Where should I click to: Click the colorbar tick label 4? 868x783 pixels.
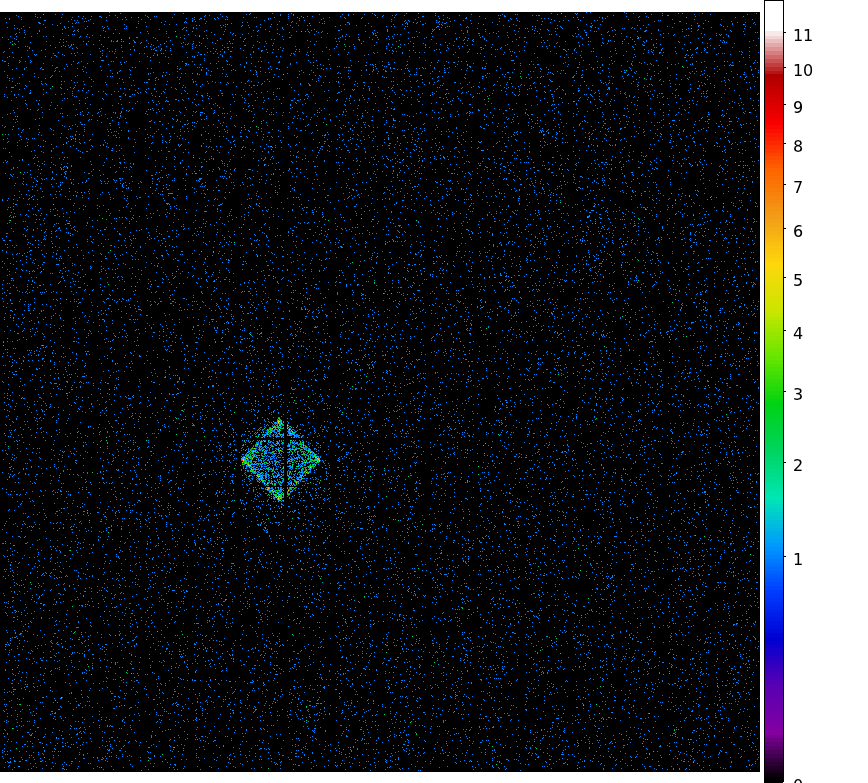(x=797, y=334)
